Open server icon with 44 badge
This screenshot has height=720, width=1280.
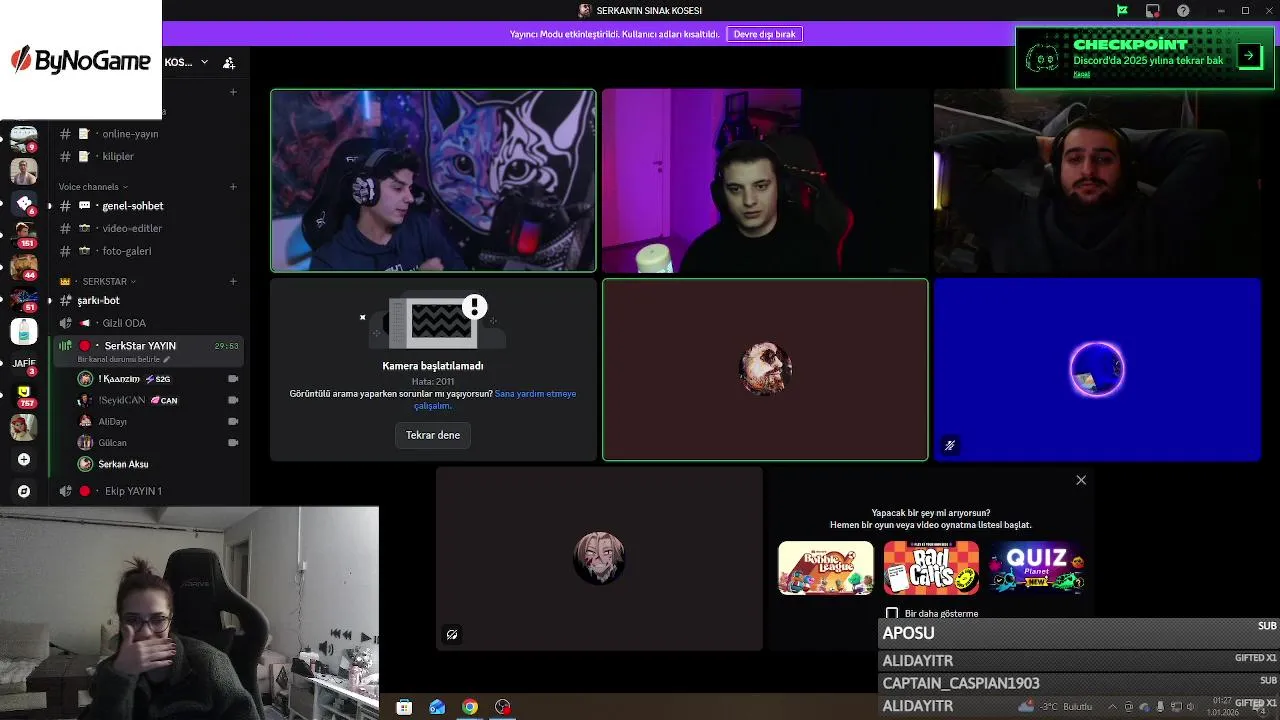(24, 268)
